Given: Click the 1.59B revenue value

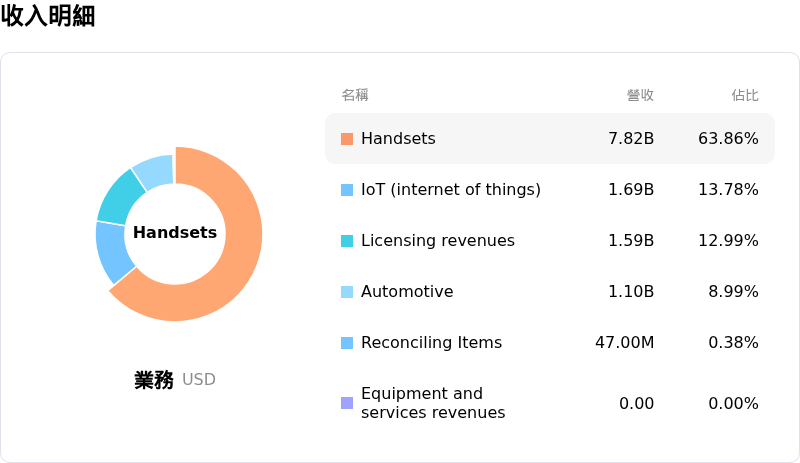Looking at the screenshot, I should (x=631, y=240).
